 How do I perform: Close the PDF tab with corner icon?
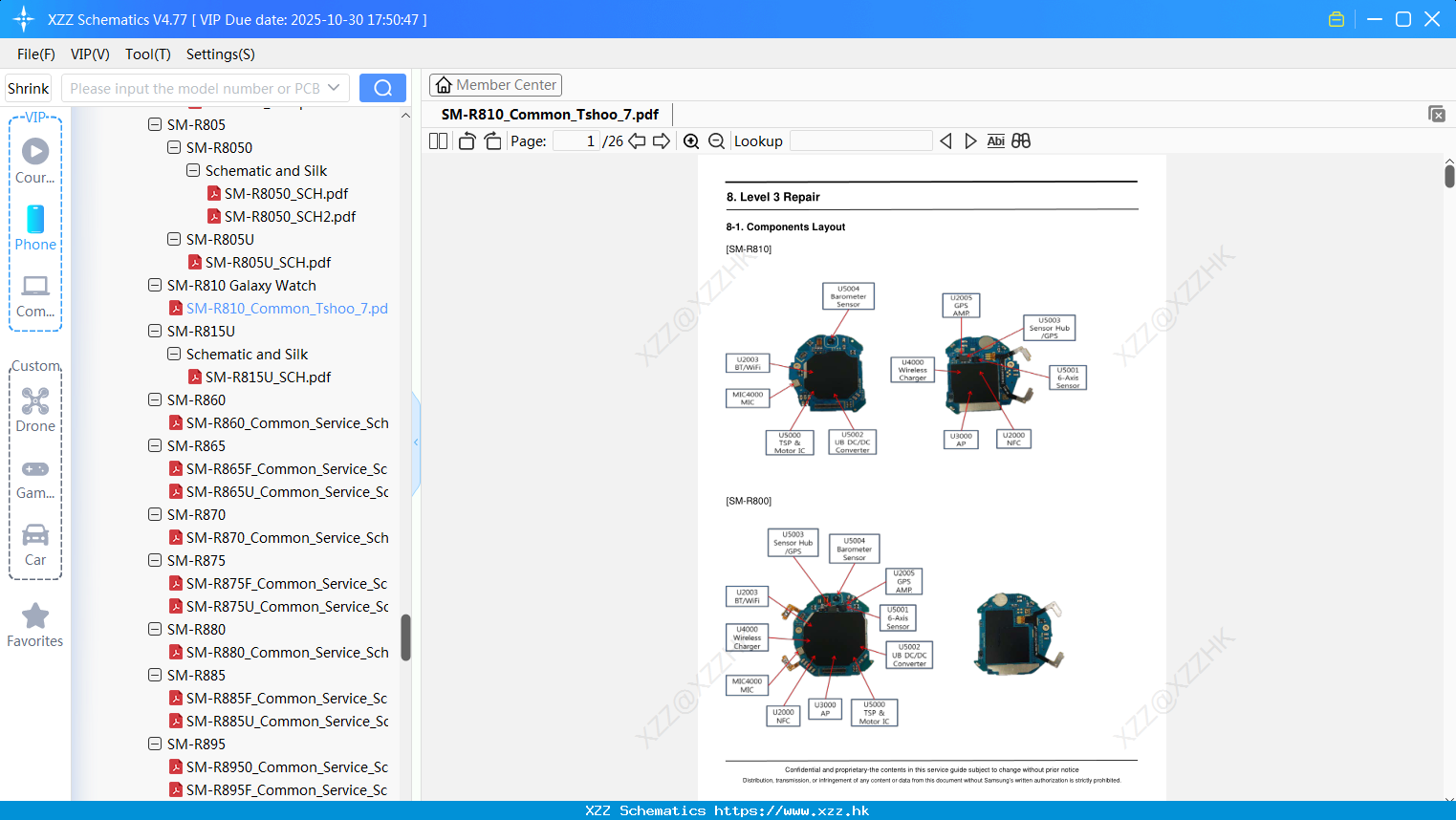(1437, 114)
